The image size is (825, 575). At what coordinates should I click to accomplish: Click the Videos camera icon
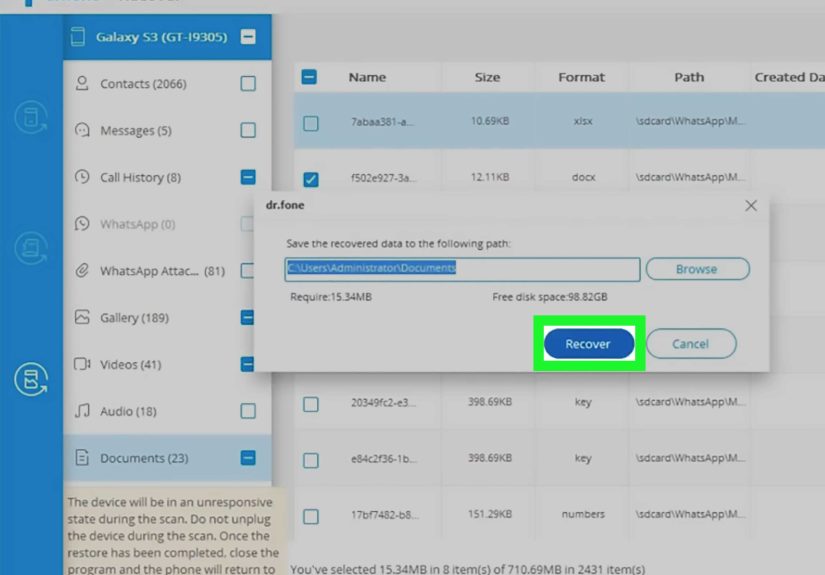click(82, 364)
